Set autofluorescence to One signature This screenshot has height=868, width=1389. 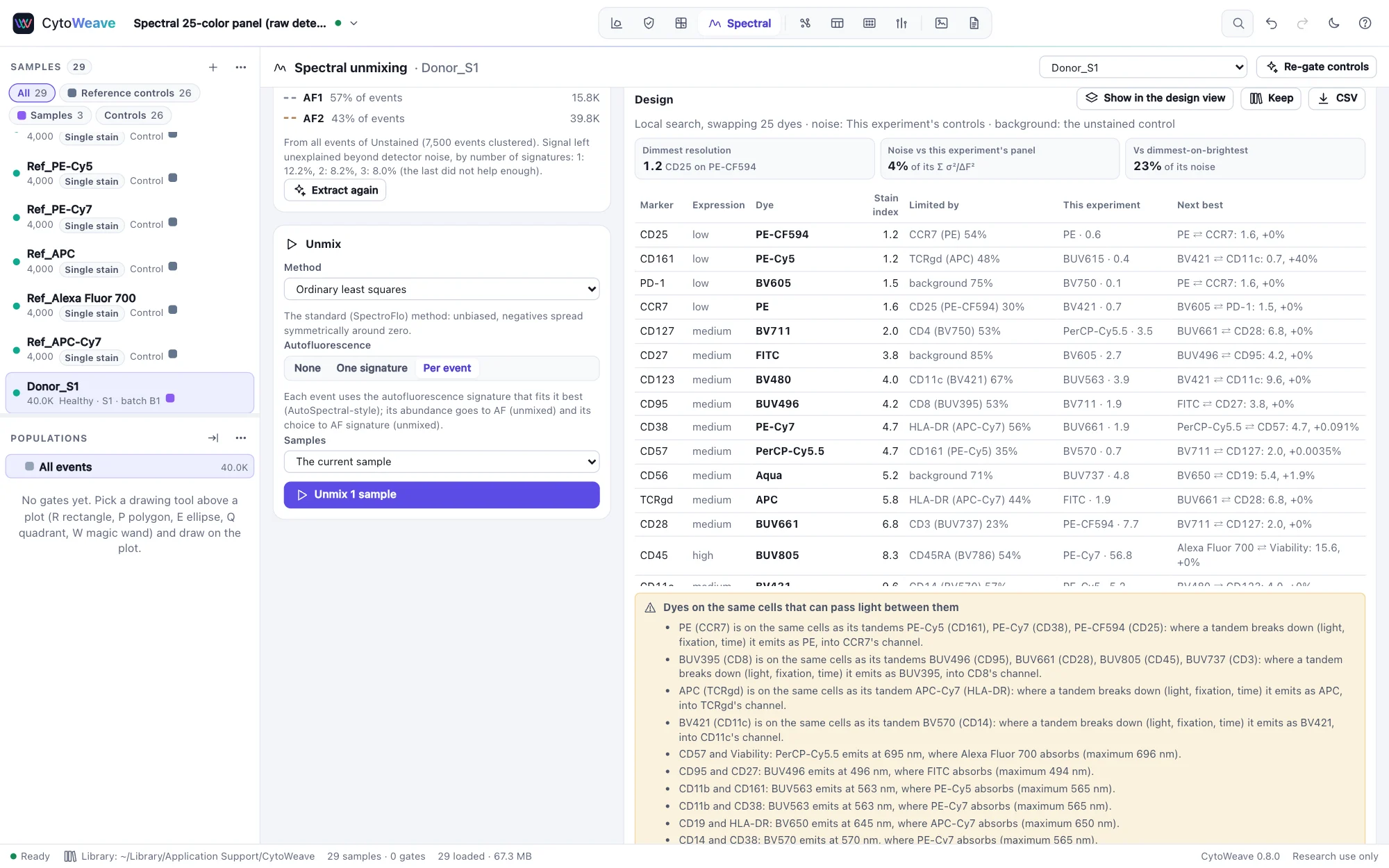pos(372,368)
